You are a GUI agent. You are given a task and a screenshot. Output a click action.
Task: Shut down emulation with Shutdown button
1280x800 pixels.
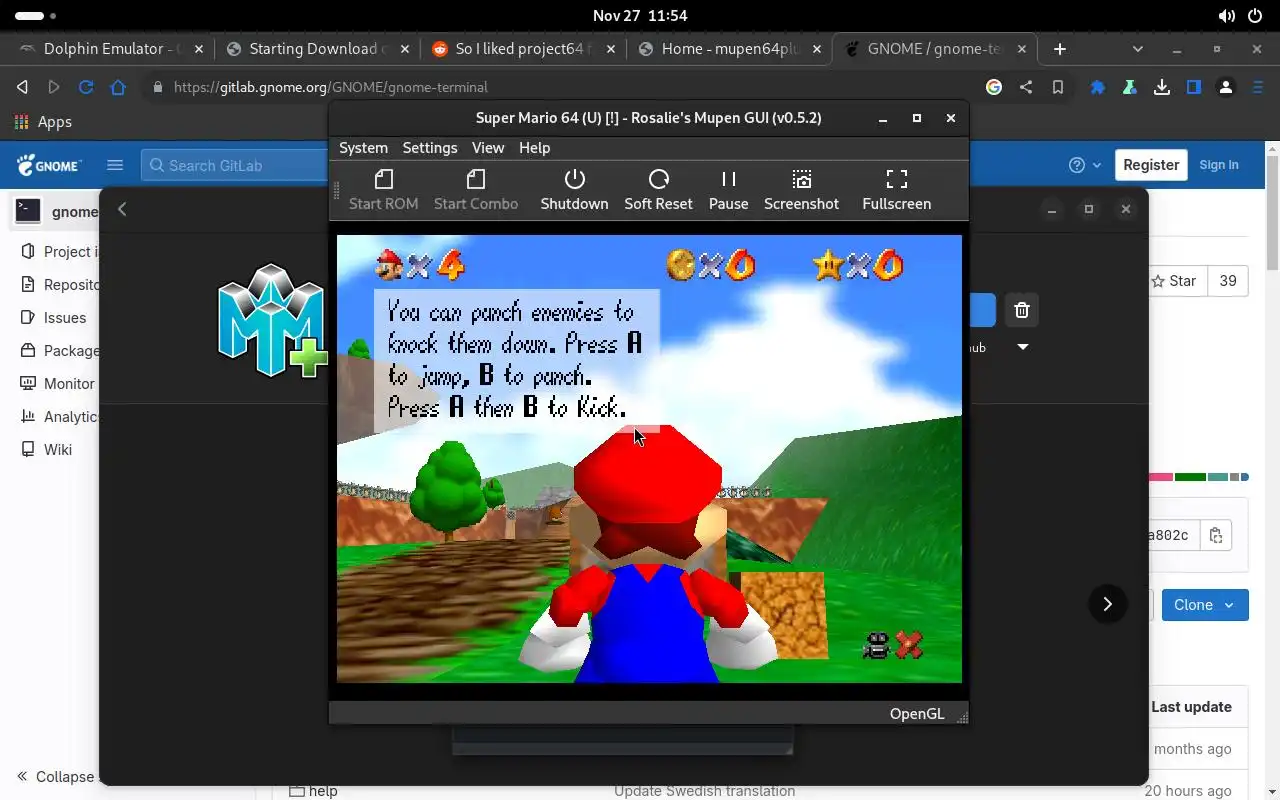[x=574, y=190]
